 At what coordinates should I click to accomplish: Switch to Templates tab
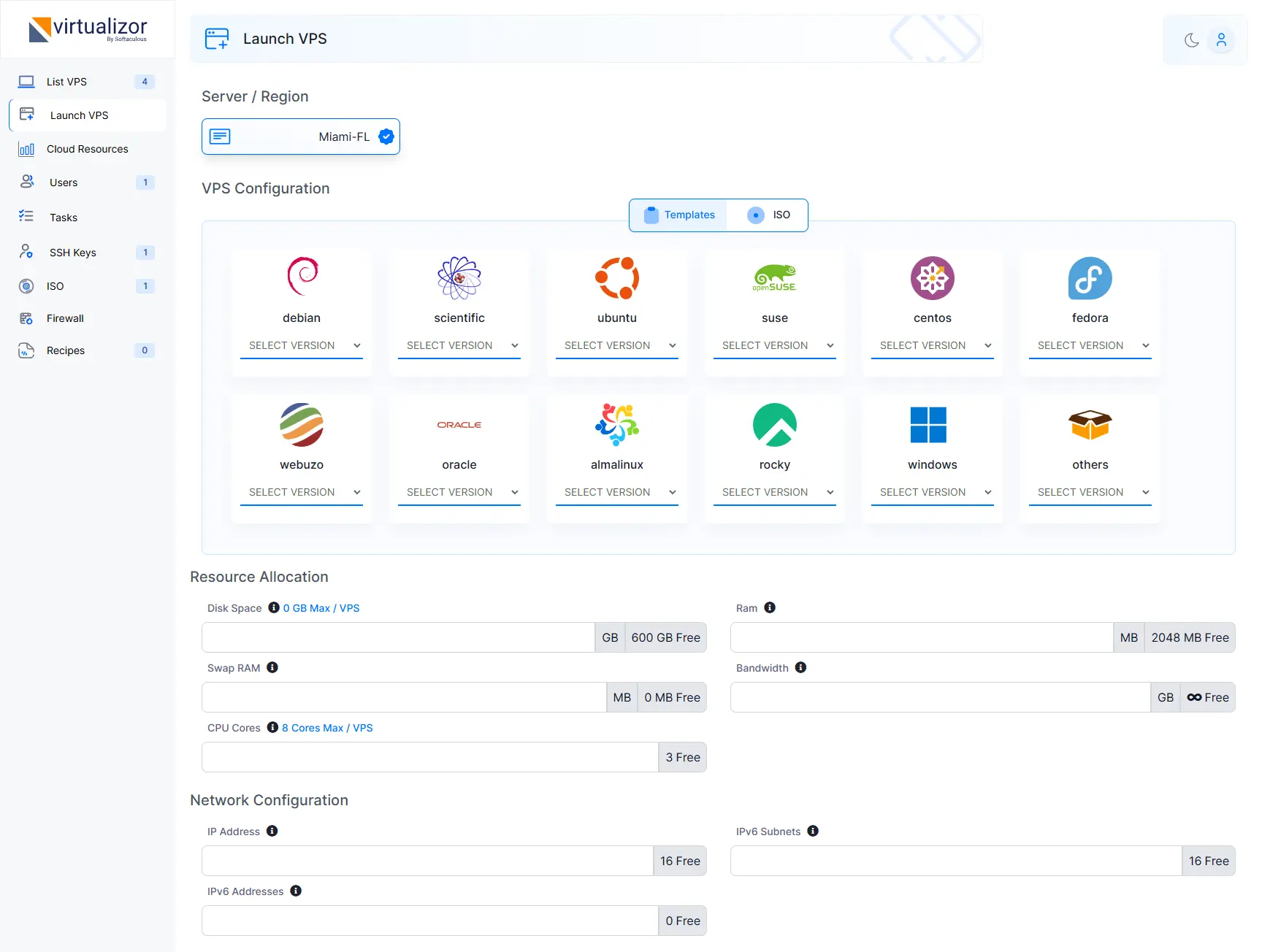click(678, 215)
